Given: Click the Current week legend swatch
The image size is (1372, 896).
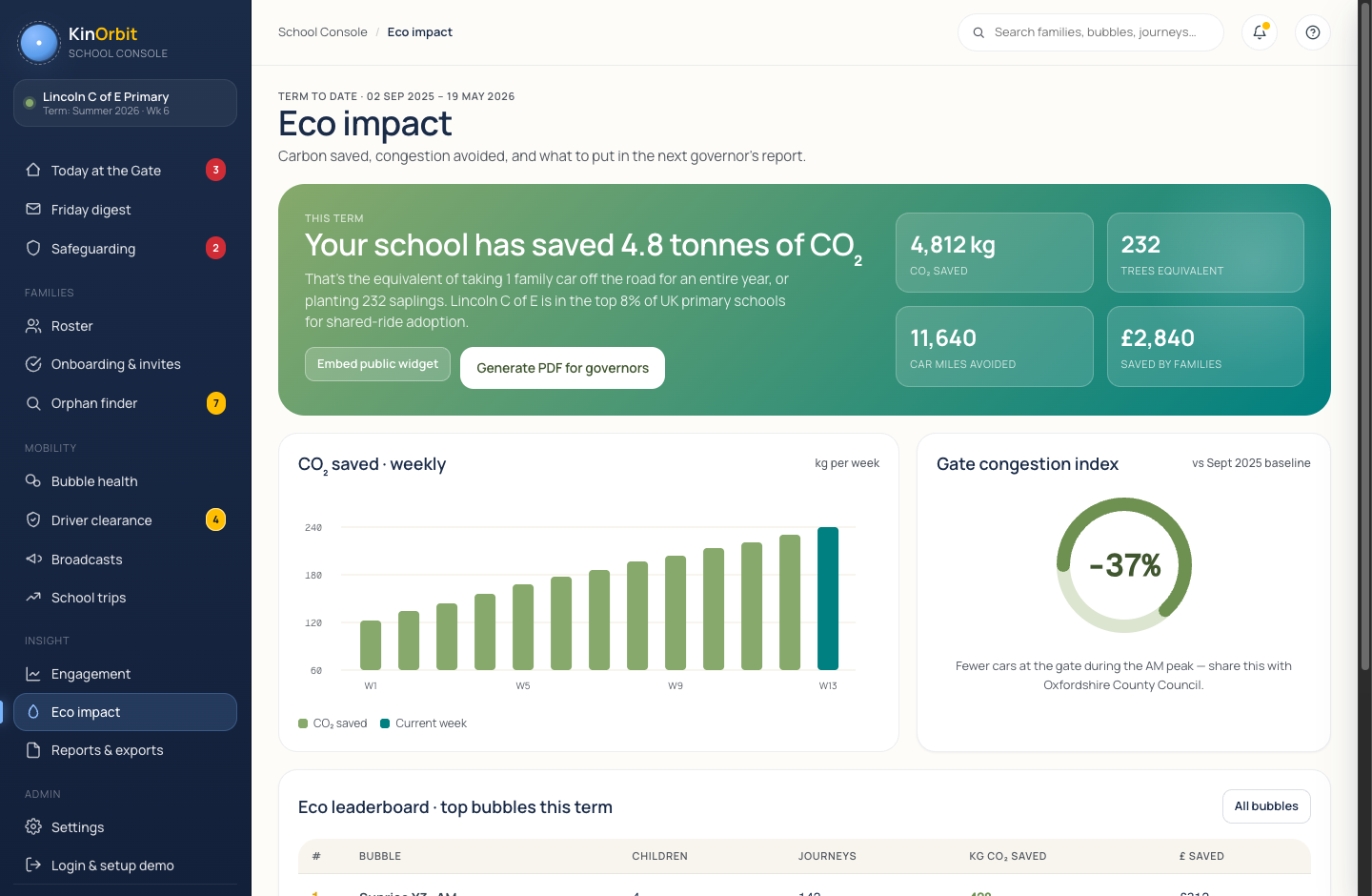Looking at the screenshot, I should (385, 723).
